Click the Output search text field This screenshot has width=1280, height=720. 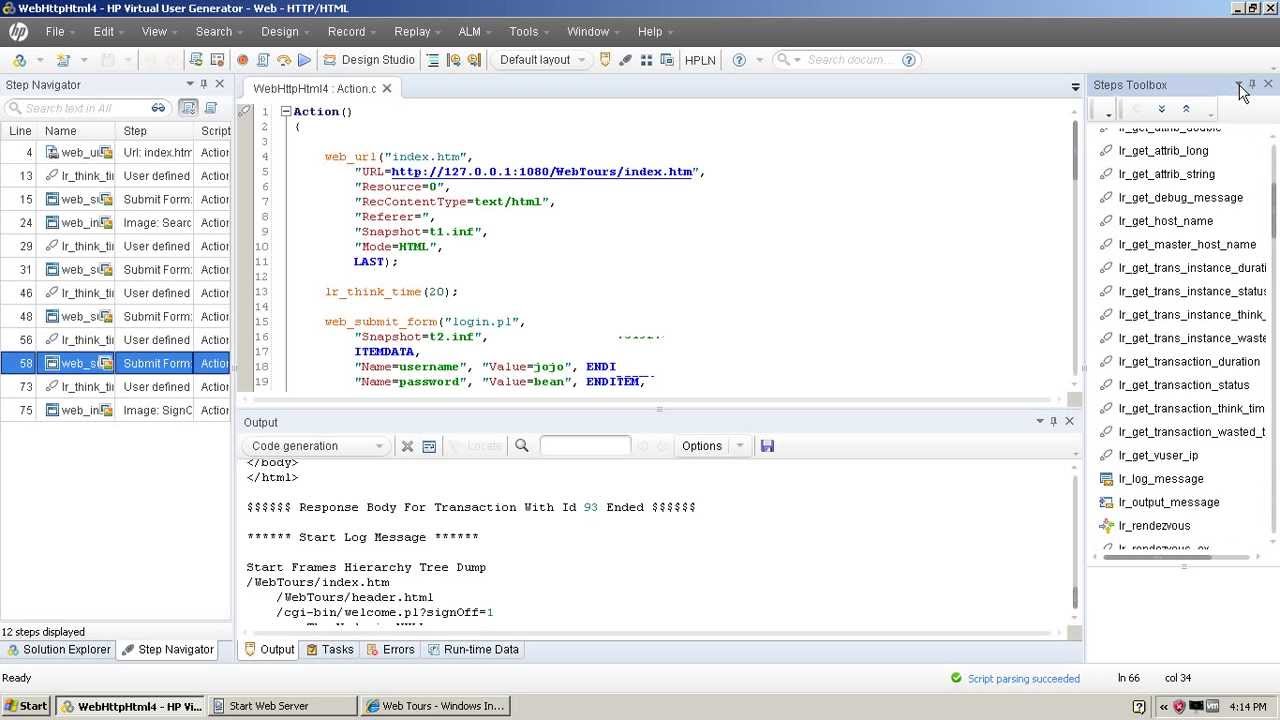(x=585, y=446)
